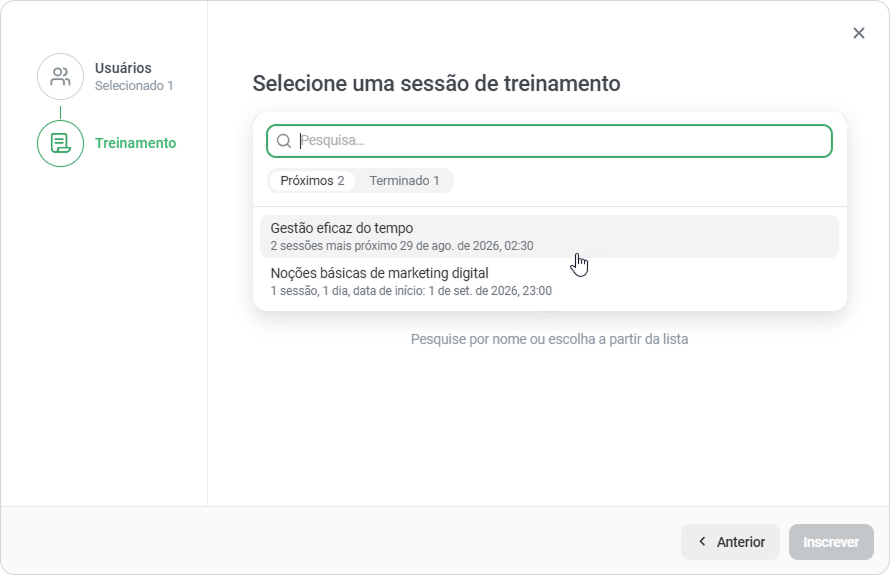Close the training enrollment dialog
The image size is (890, 575).
click(859, 33)
